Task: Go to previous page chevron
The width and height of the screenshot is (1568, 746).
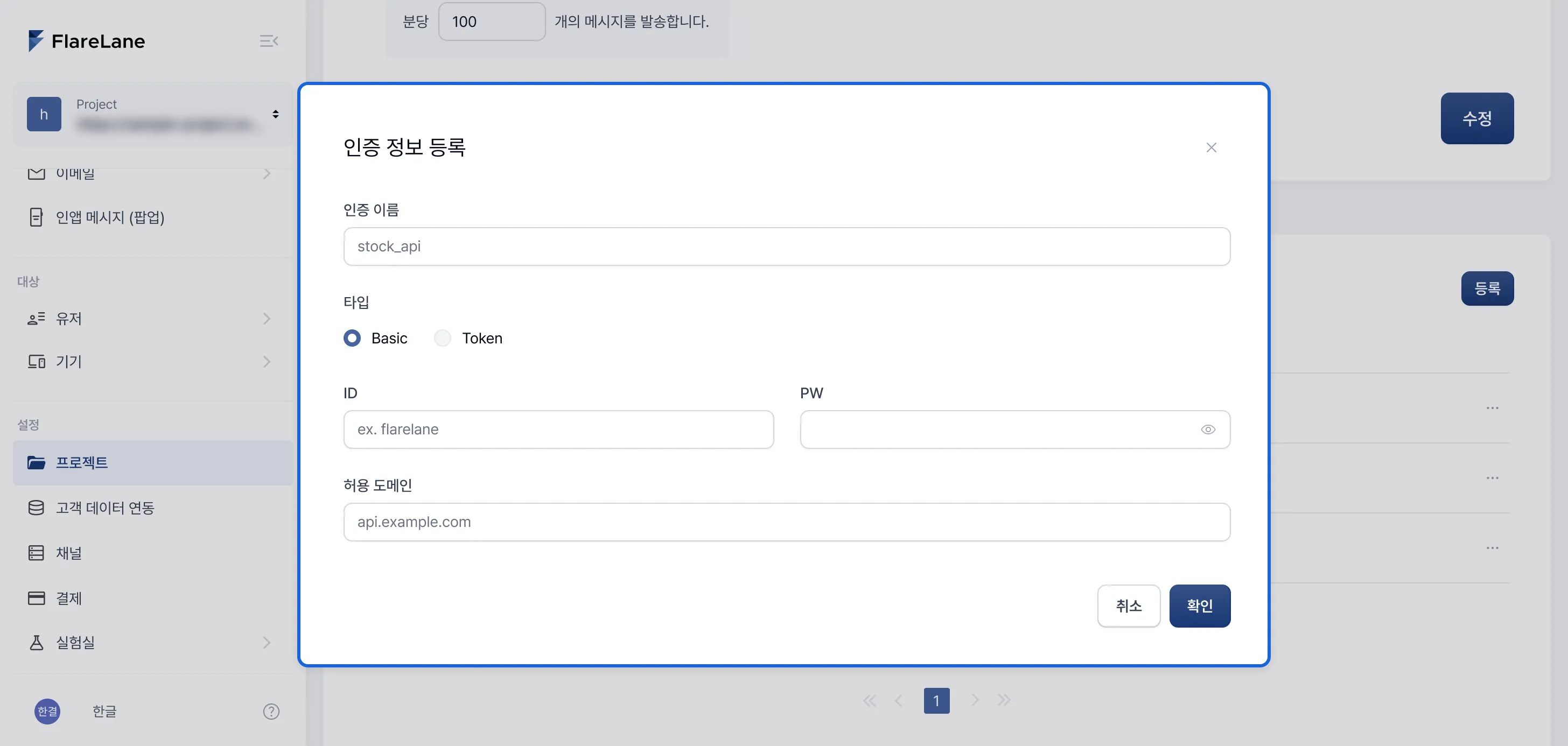Action: [x=899, y=700]
